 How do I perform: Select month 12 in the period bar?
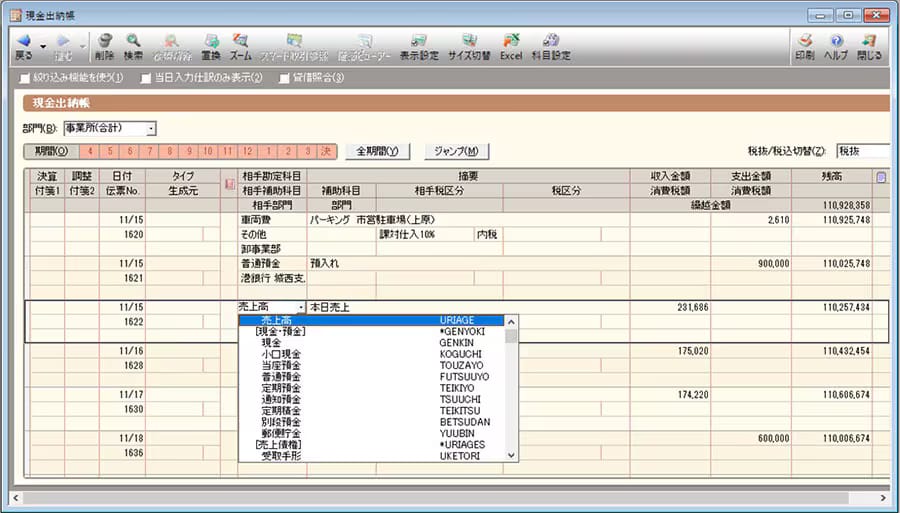(x=248, y=151)
